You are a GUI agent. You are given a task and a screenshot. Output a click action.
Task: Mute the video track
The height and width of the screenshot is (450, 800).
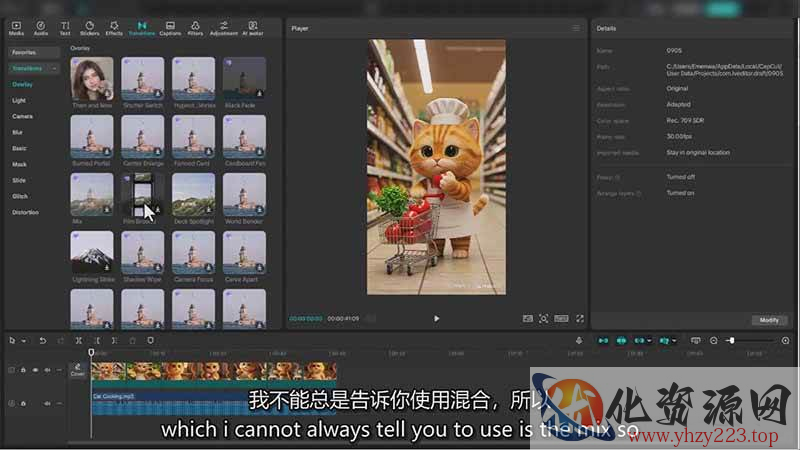click(x=47, y=370)
